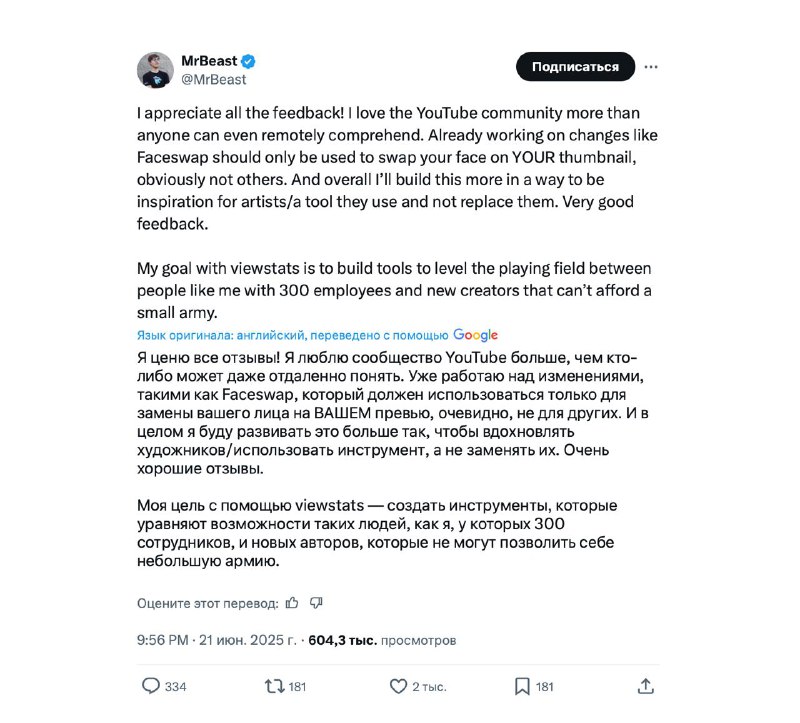Click the 2 тыс. likes count
Screen dimensions: 800x723
429,687
